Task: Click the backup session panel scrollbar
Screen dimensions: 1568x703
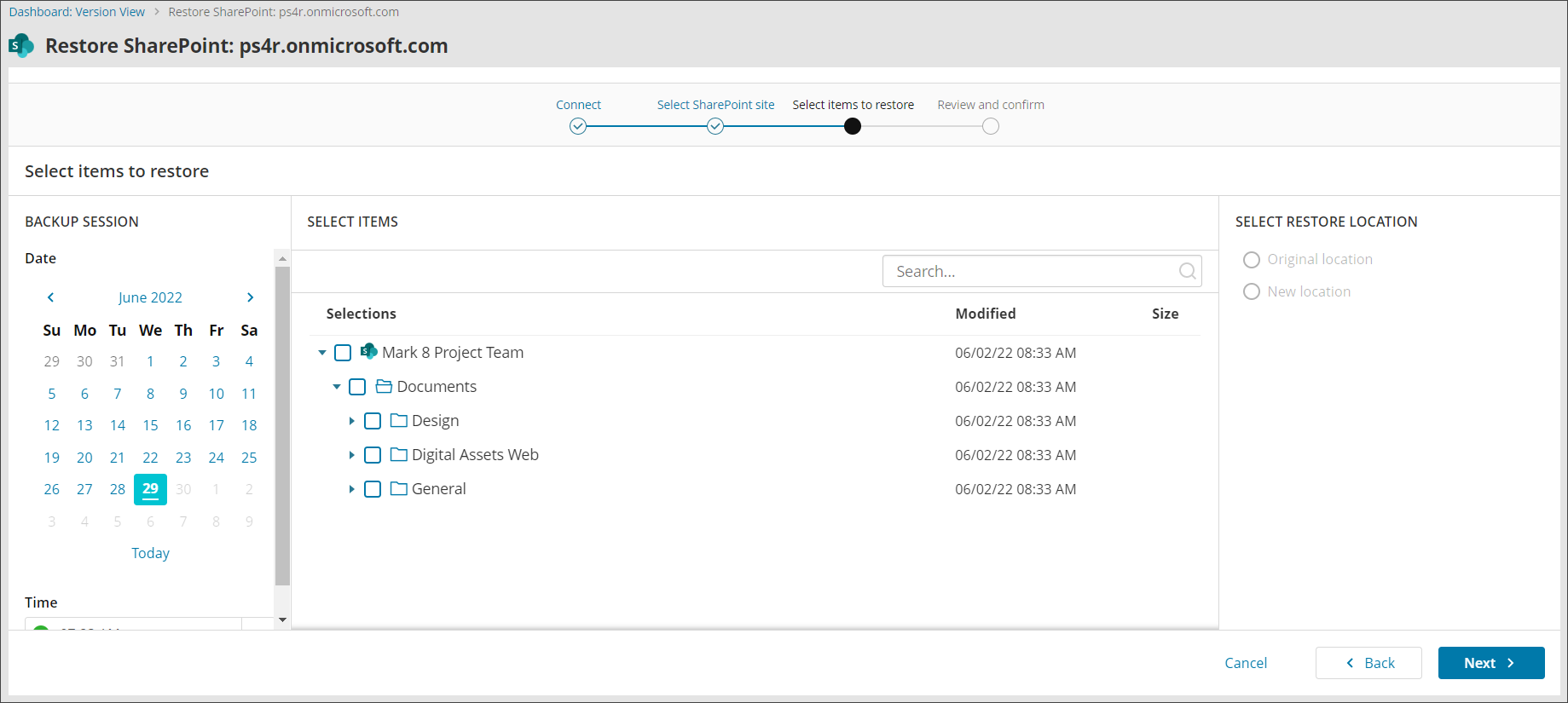Action: click(282, 426)
